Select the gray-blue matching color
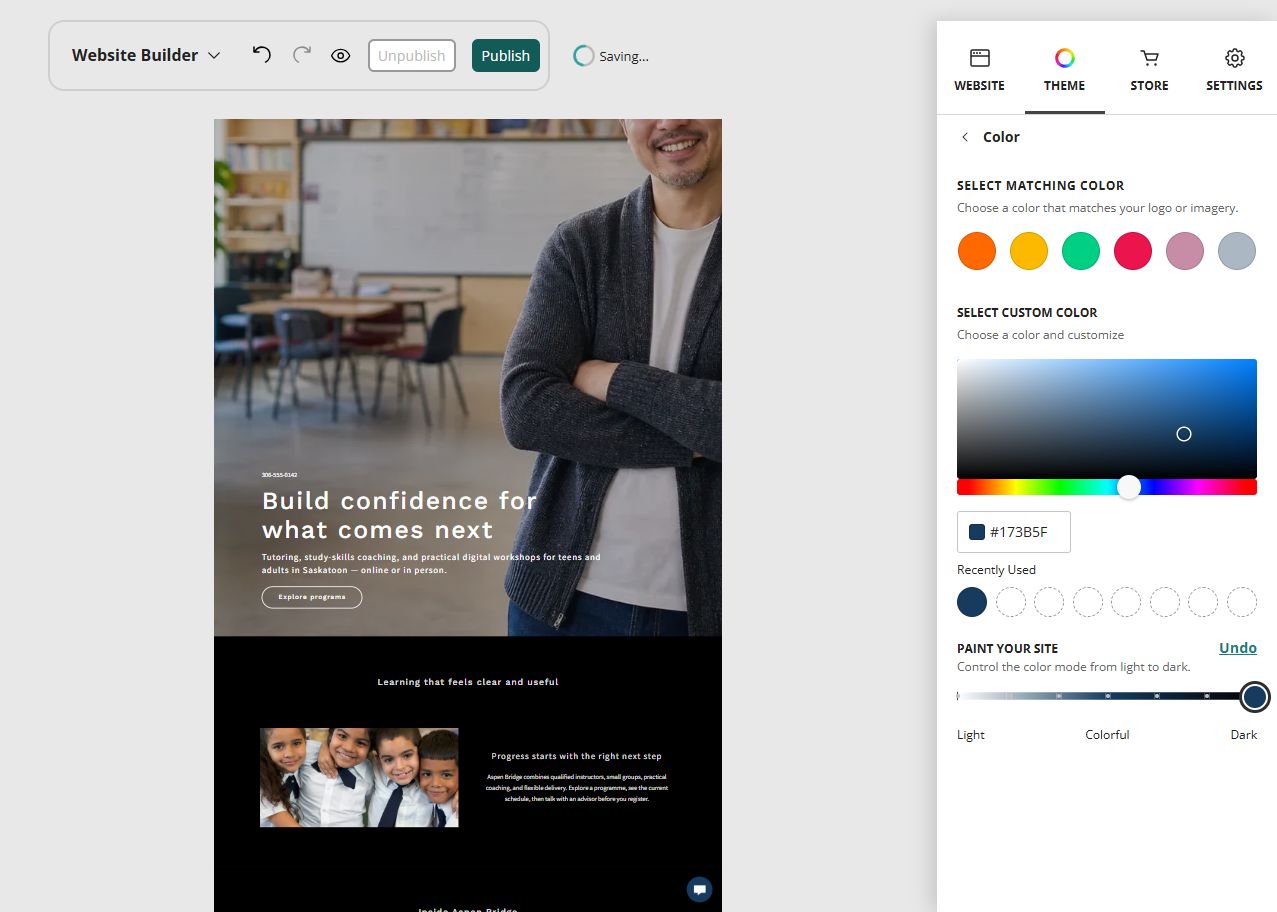 [1237, 251]
